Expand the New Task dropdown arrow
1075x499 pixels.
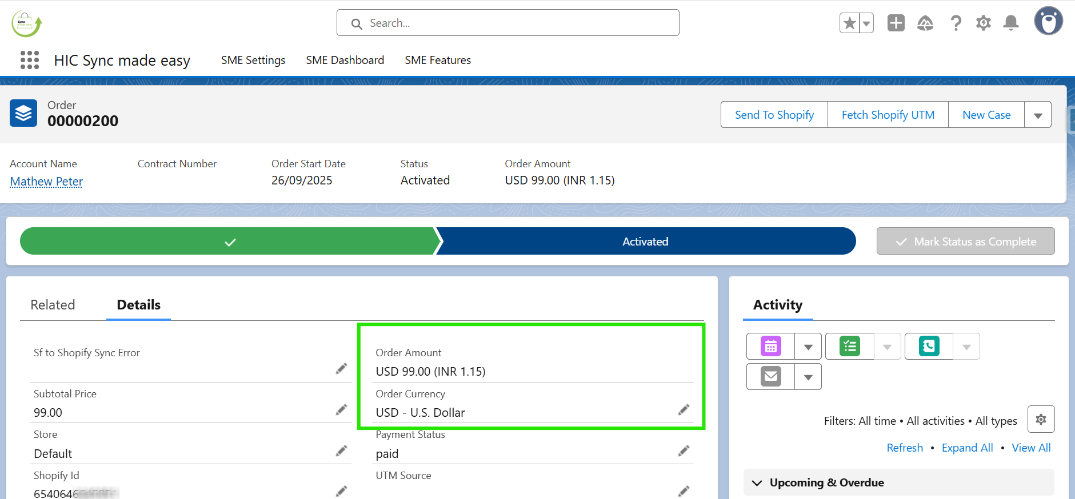887,347
